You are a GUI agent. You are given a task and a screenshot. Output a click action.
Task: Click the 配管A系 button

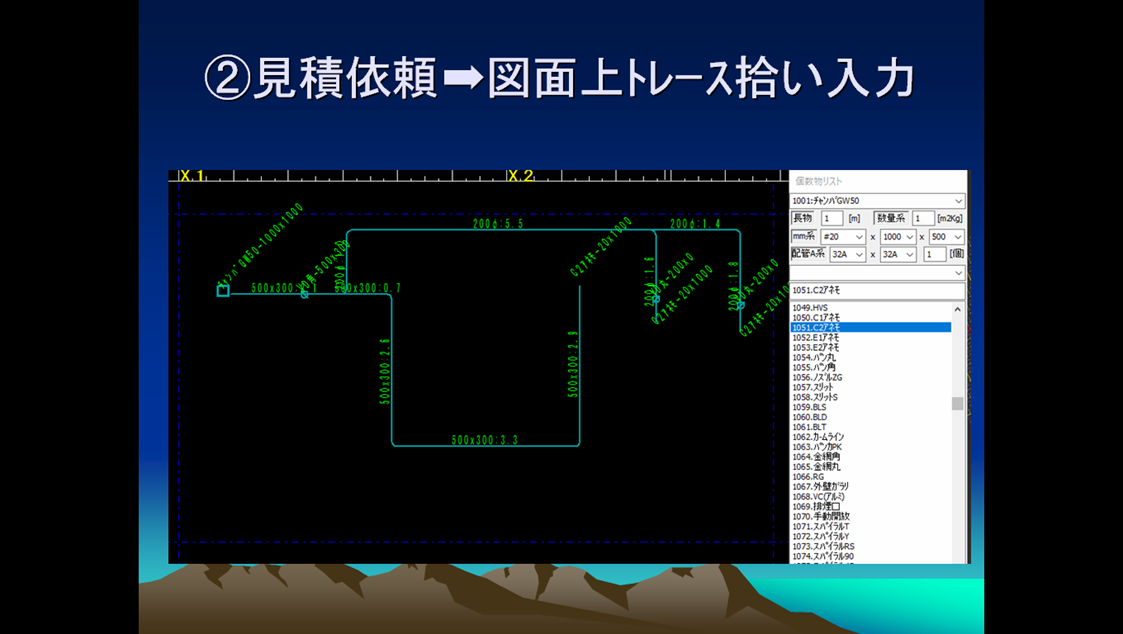(x=808, y=254)
